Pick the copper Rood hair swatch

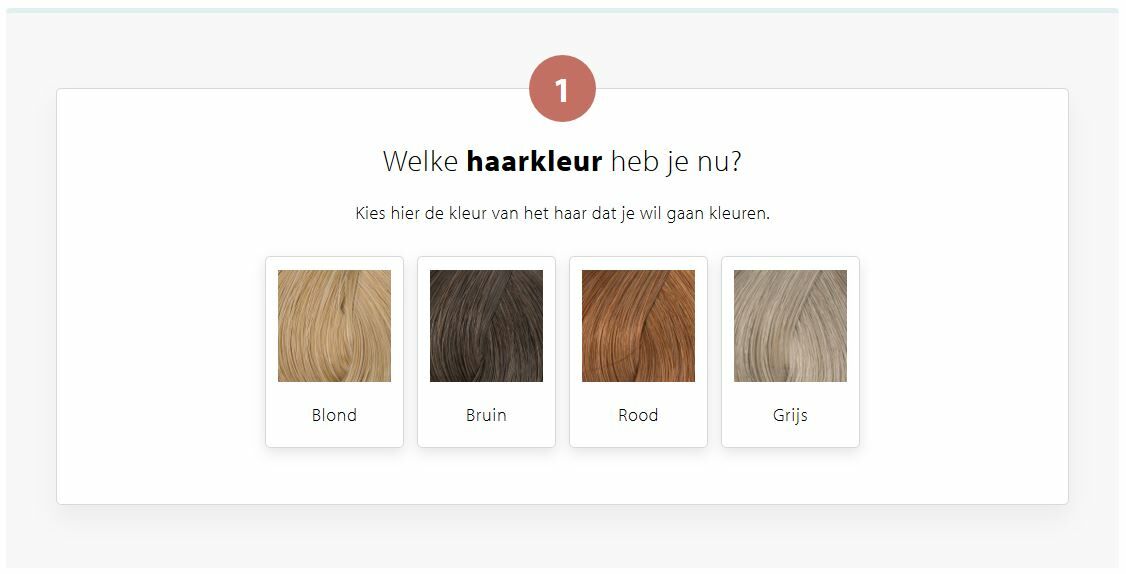tap(638, 325)
